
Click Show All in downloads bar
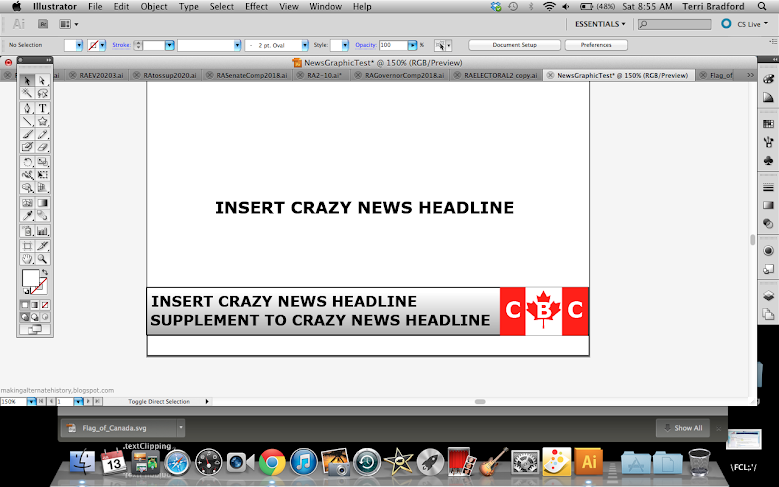tap(683, 428)
